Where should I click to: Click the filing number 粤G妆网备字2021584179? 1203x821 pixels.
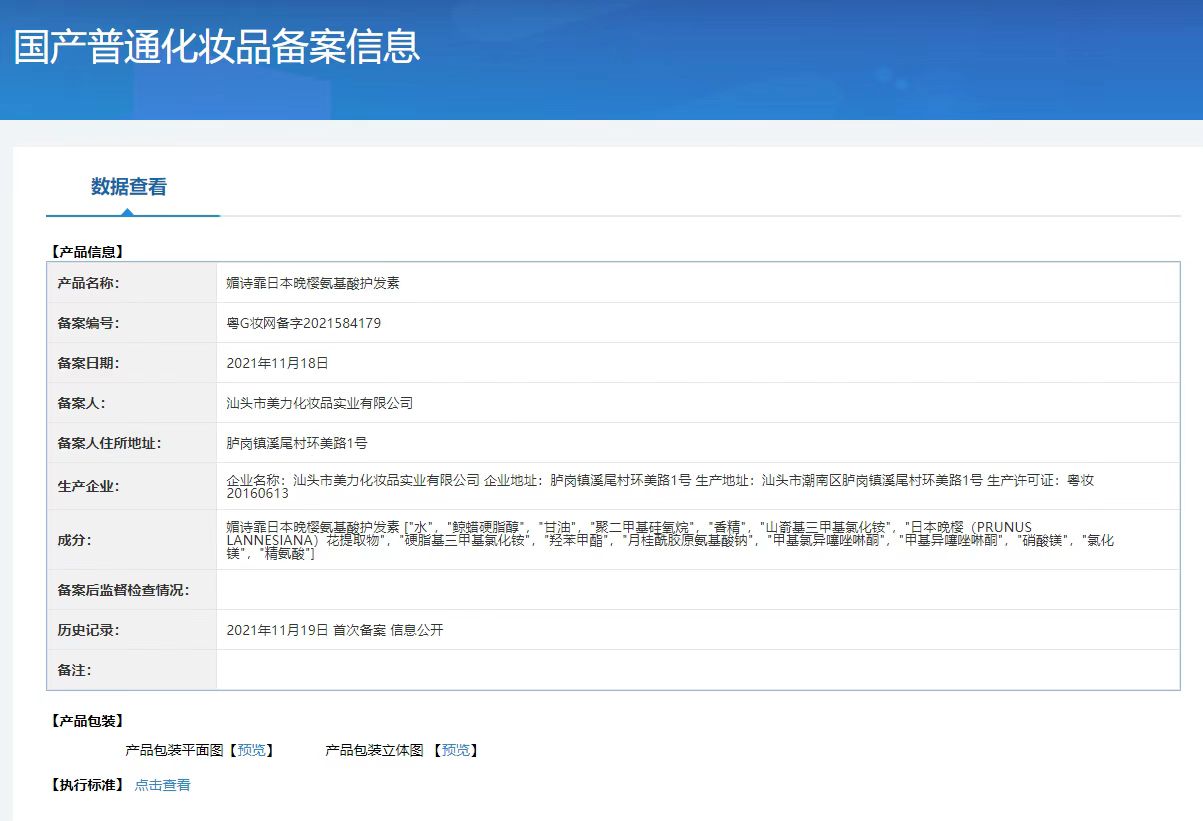[304, 323]
